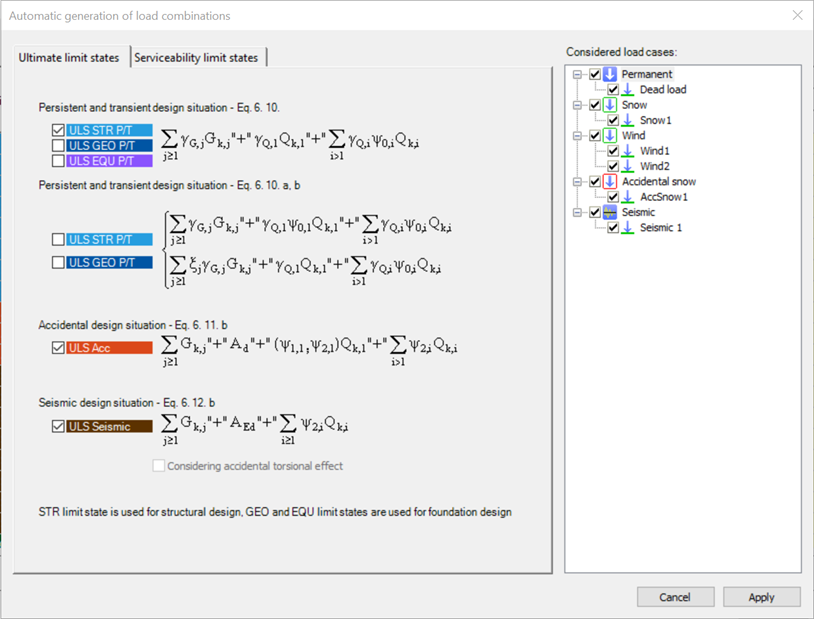The width and height of the screenshot is (814, 619).
Task: Enable ULS STR P/T for Eq. 6.10 a, b
Action: click(58, 239)
